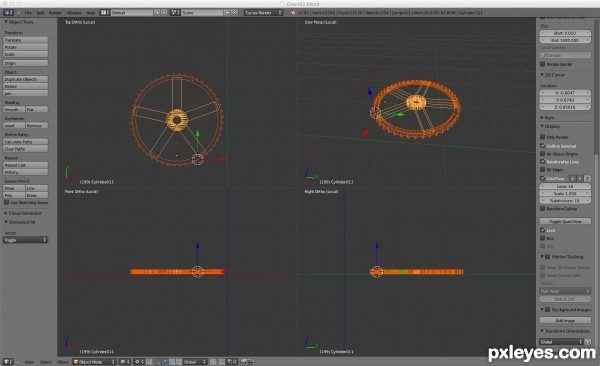Open the editor type selector in top header
Screen dimensions: 600x366
point(8,13)
